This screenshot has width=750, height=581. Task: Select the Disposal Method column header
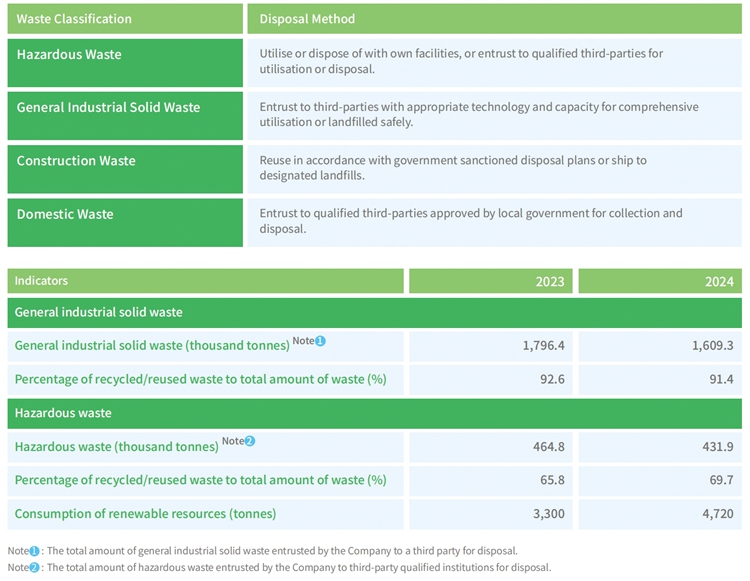[494, 19]
